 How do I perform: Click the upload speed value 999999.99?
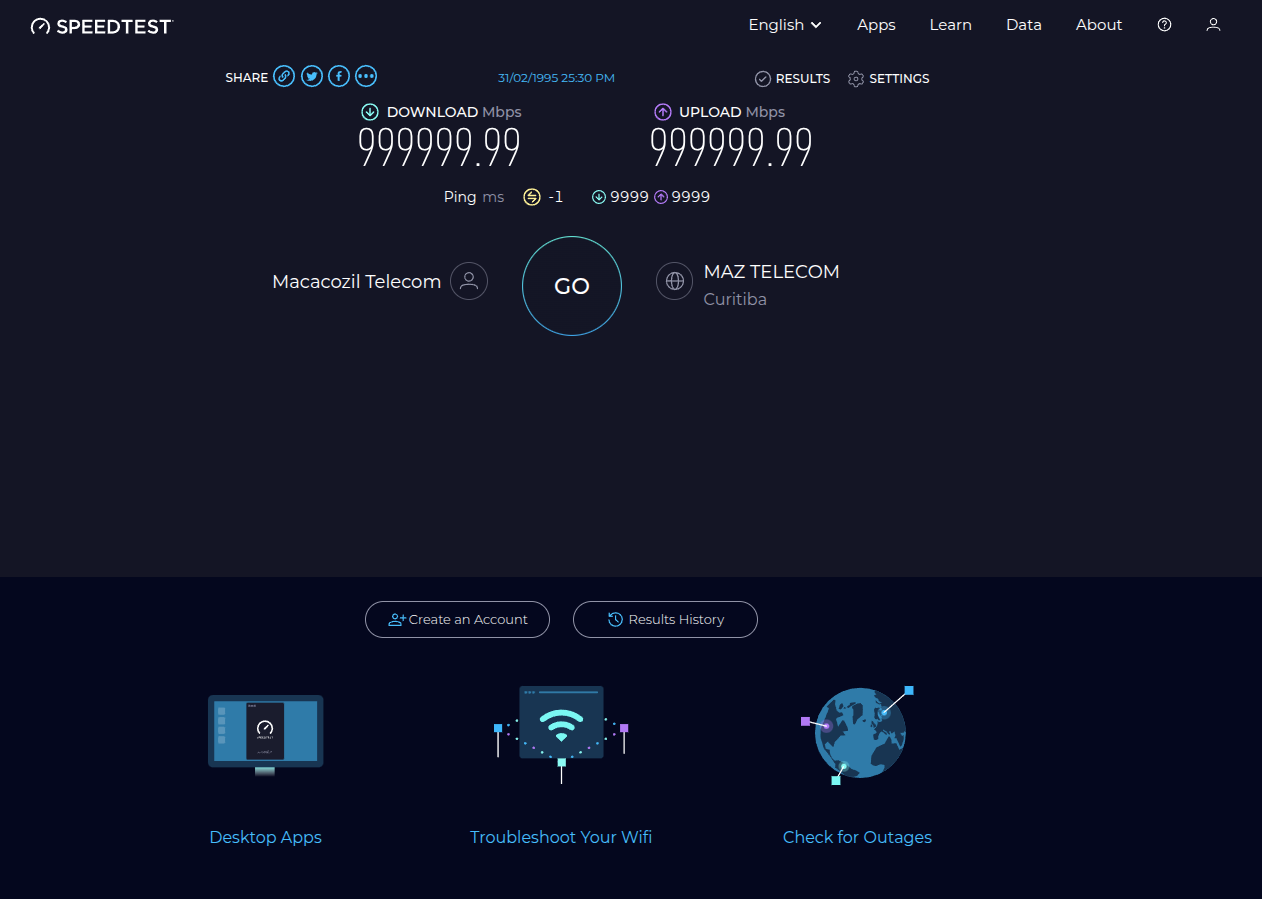(x=731, y=147)
